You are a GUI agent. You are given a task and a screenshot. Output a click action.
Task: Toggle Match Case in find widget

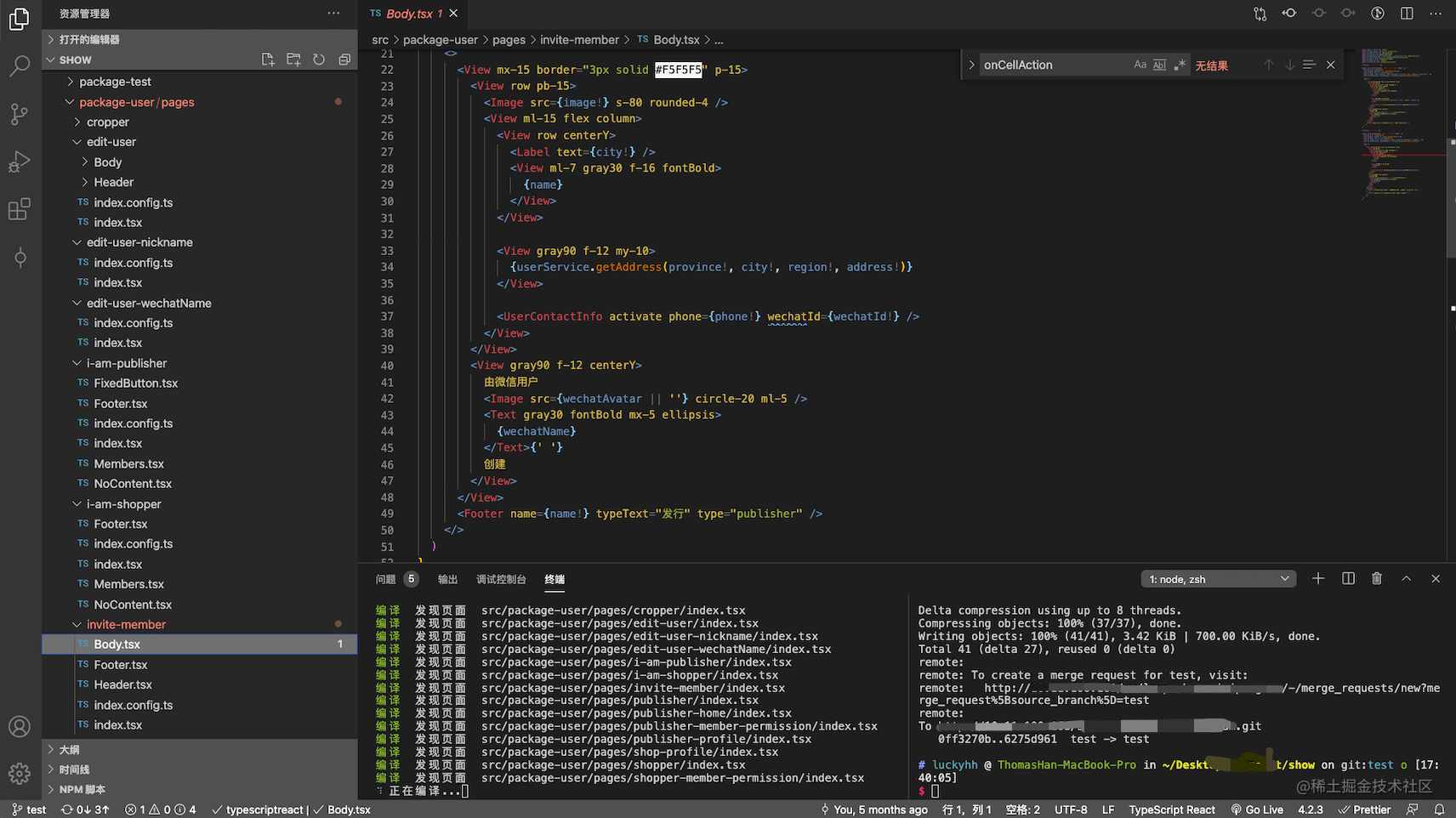[1140, 65]
